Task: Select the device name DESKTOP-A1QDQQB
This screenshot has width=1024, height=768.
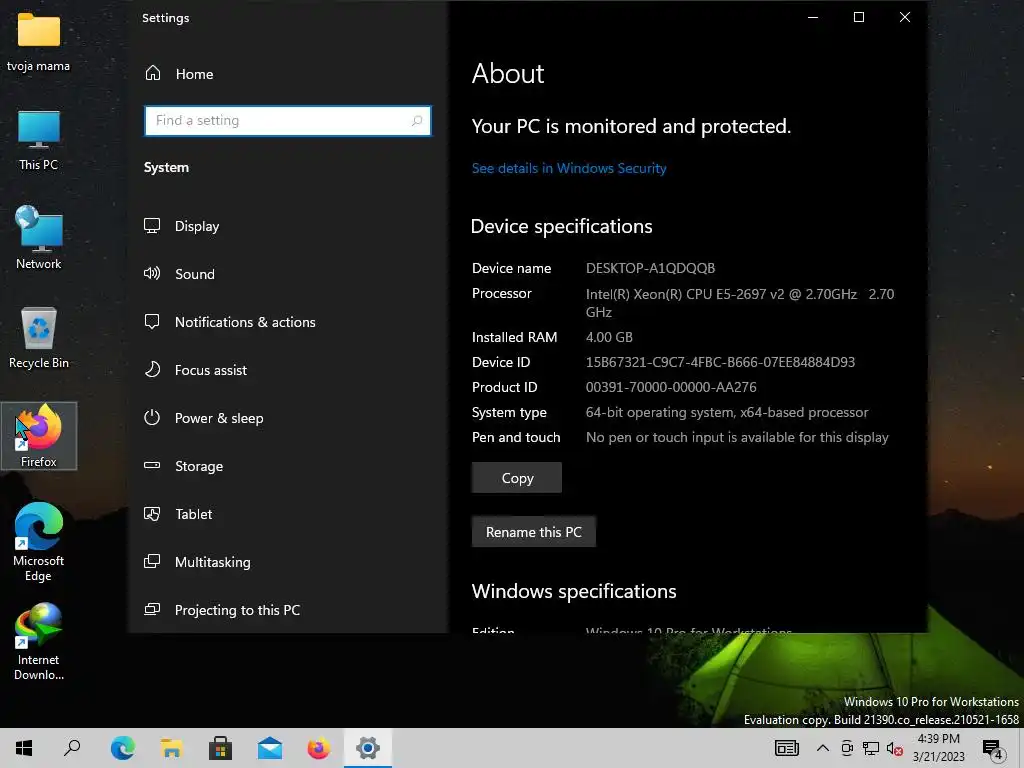Action: pyautogui.click(x=650, y=268)
